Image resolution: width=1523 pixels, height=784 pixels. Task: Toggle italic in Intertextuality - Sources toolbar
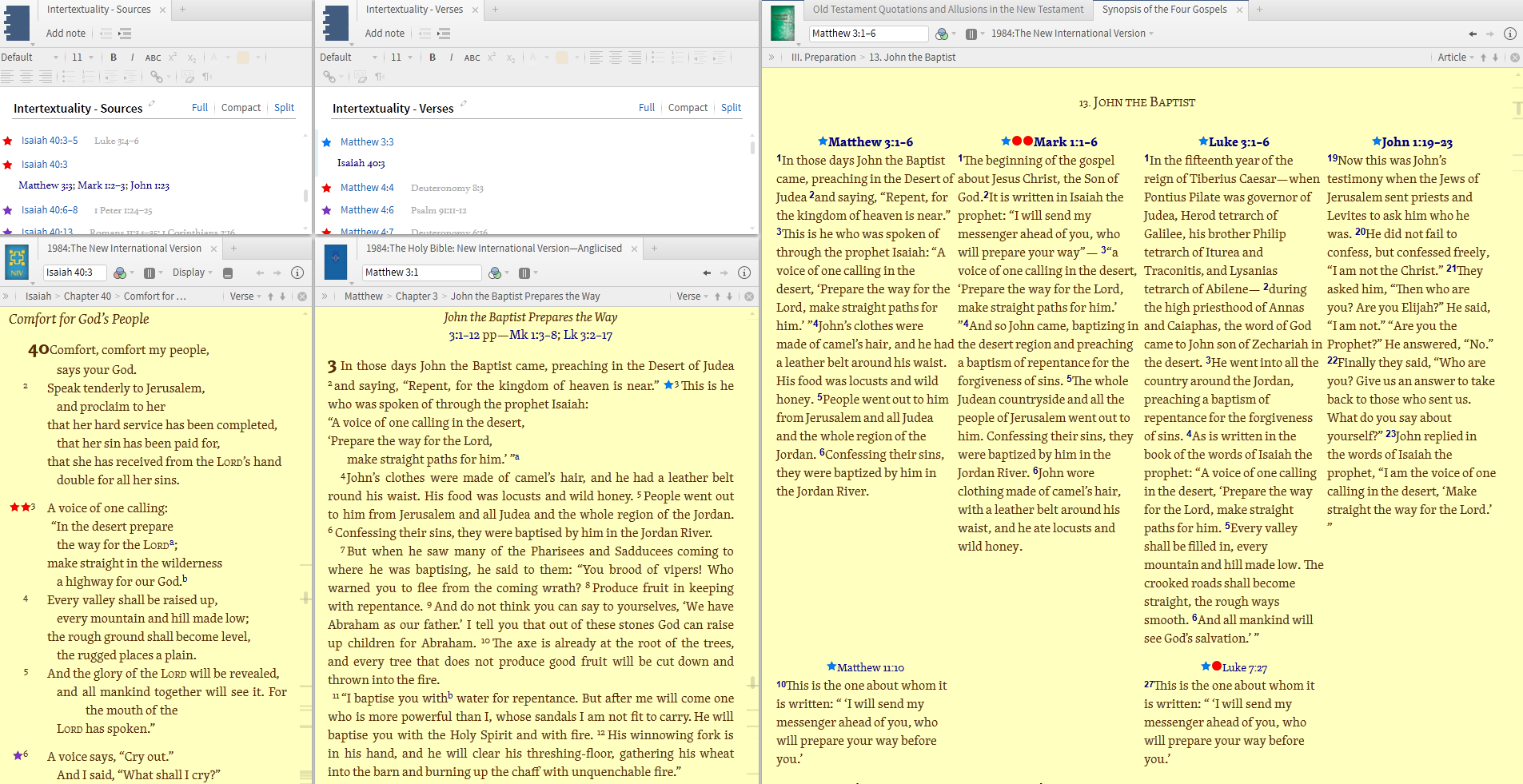pos(132,58)
